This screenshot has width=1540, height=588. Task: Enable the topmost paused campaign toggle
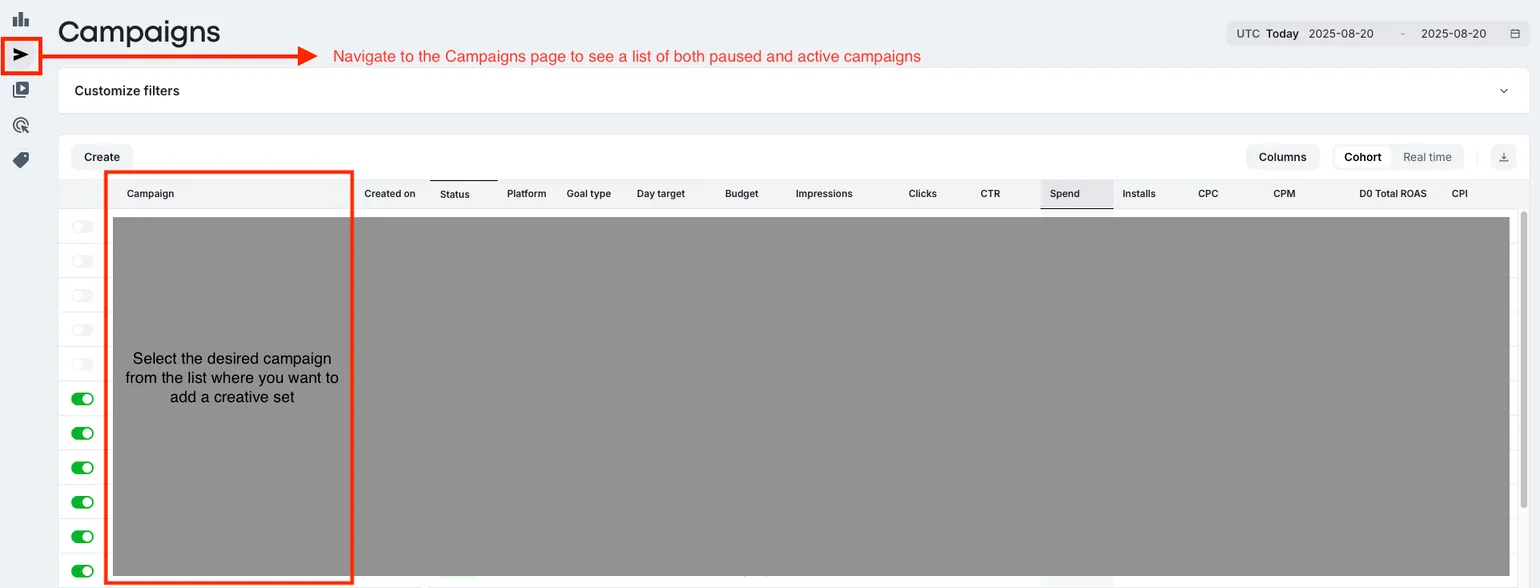point(80,226)
